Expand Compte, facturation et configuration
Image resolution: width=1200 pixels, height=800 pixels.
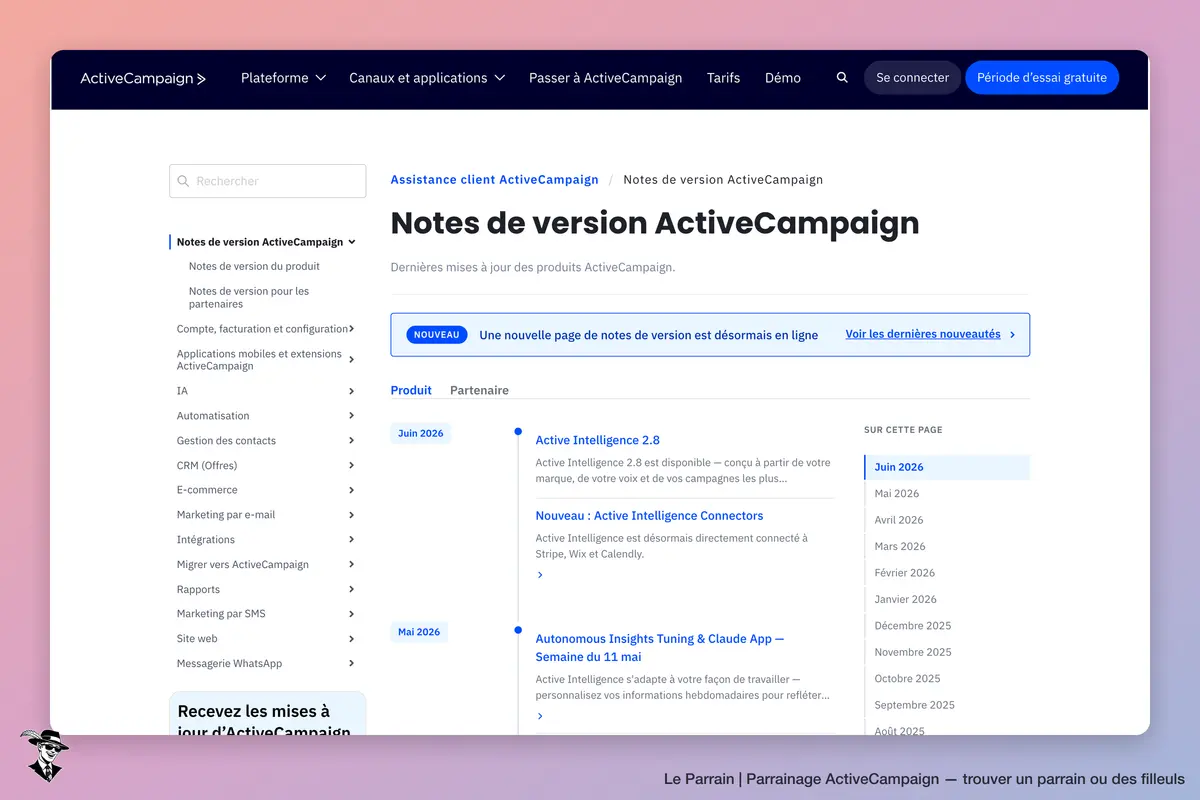coord(352,329)
